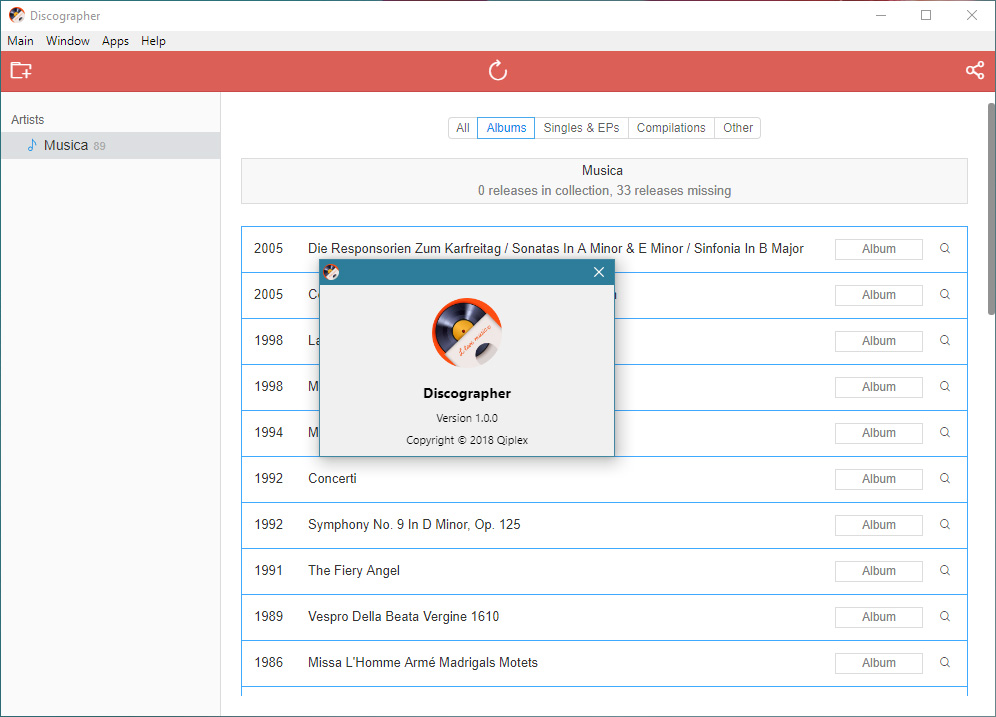
Task: Click the refresh icon in red toolbar
Action: 498,71
